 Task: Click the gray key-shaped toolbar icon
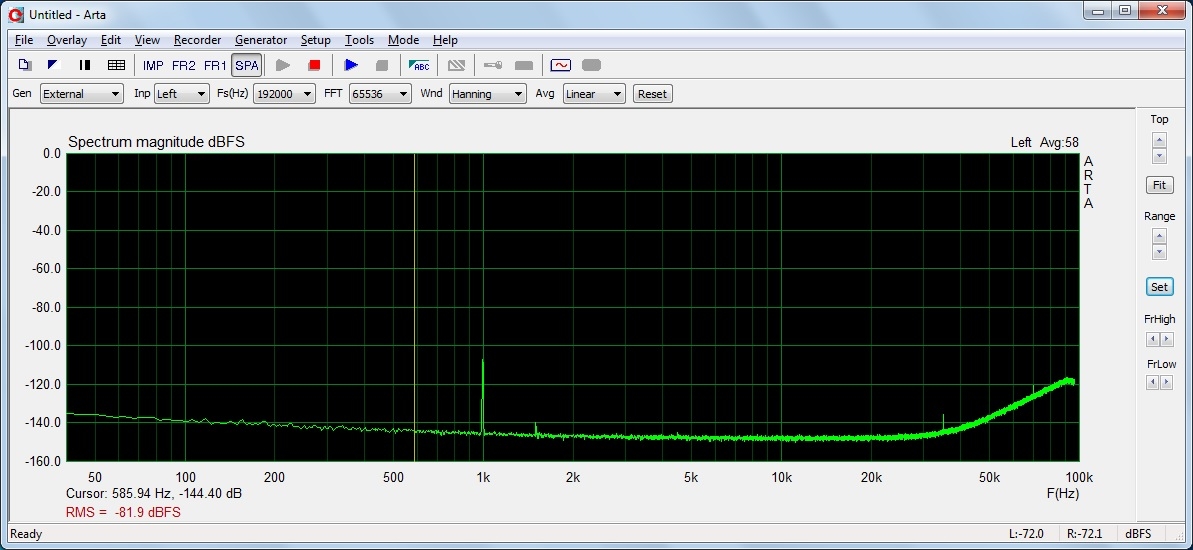tap(493, 65)
